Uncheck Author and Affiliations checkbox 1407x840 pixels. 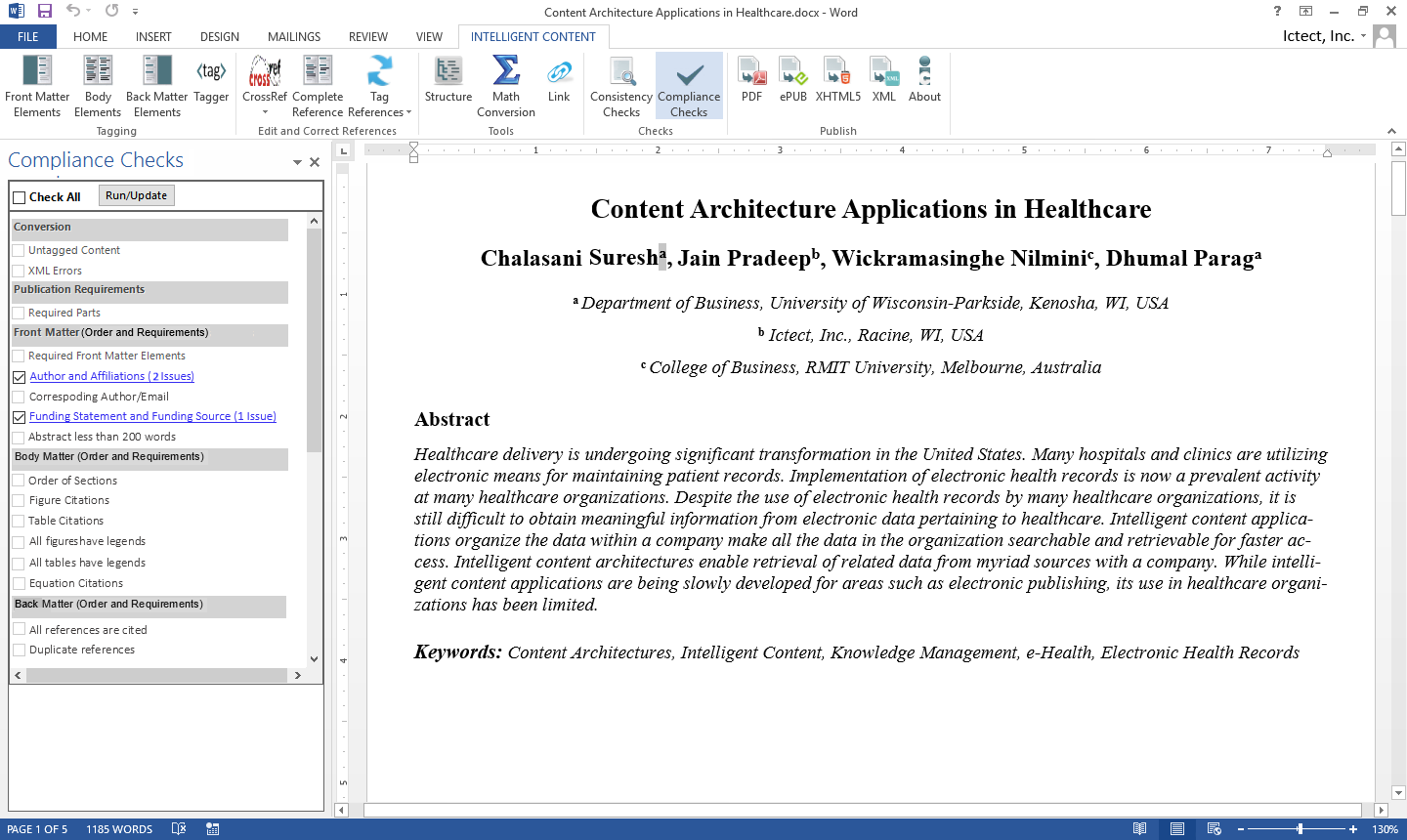click(x=19, y=376)
